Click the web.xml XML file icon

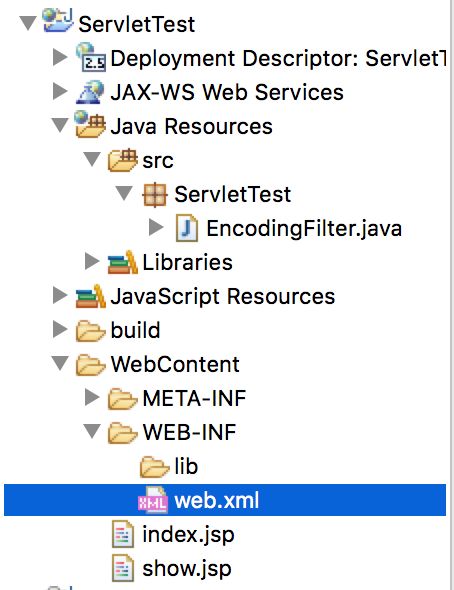click(x=153, y=500)
